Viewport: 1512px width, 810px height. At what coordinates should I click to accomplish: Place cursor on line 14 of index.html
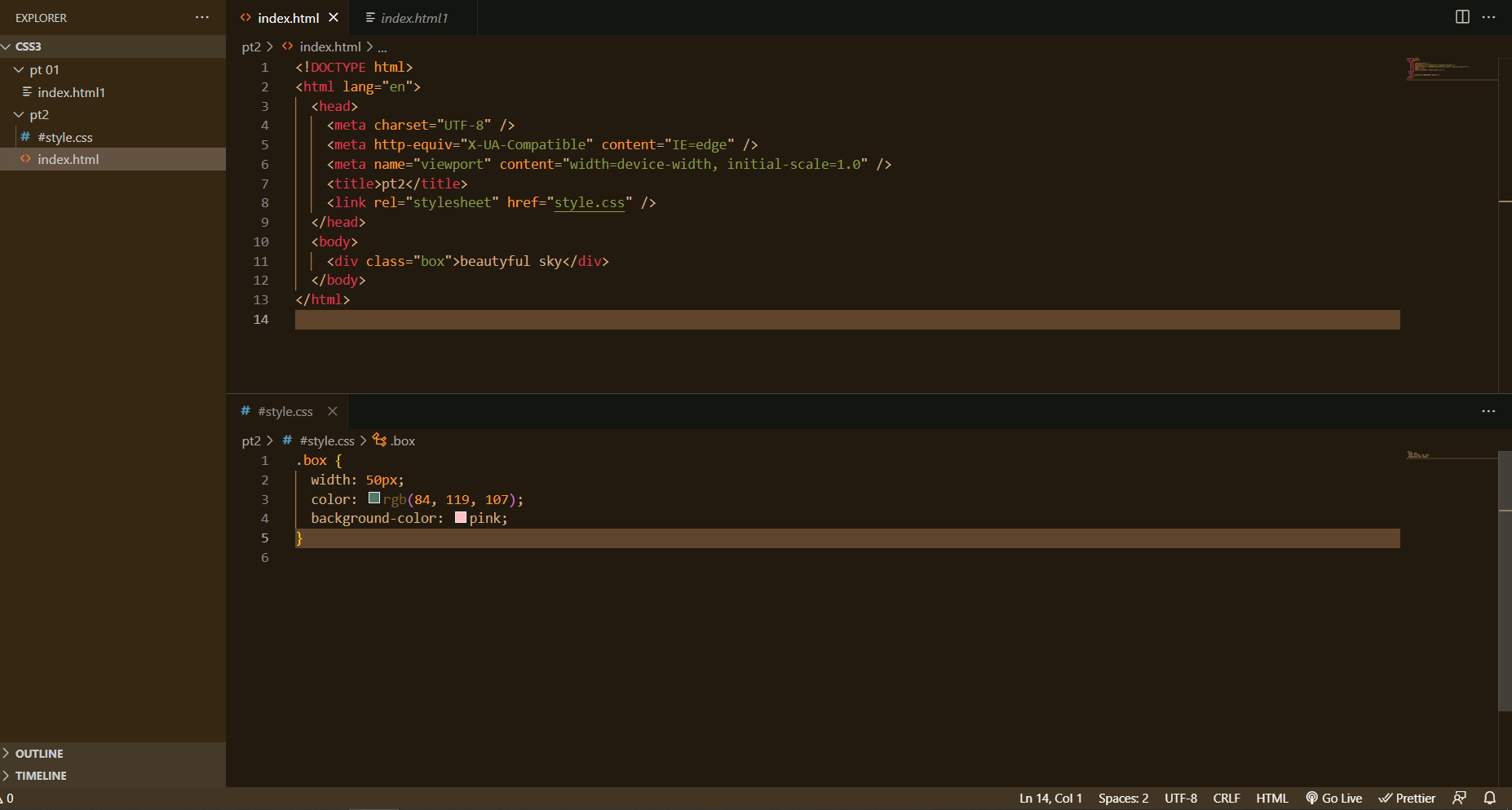click(847, 320)
